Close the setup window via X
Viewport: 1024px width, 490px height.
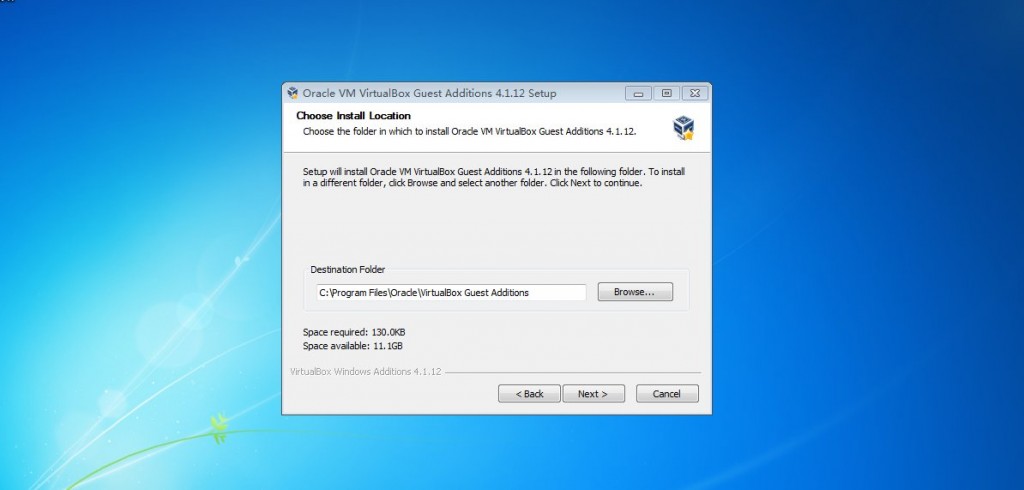[695, 93]
